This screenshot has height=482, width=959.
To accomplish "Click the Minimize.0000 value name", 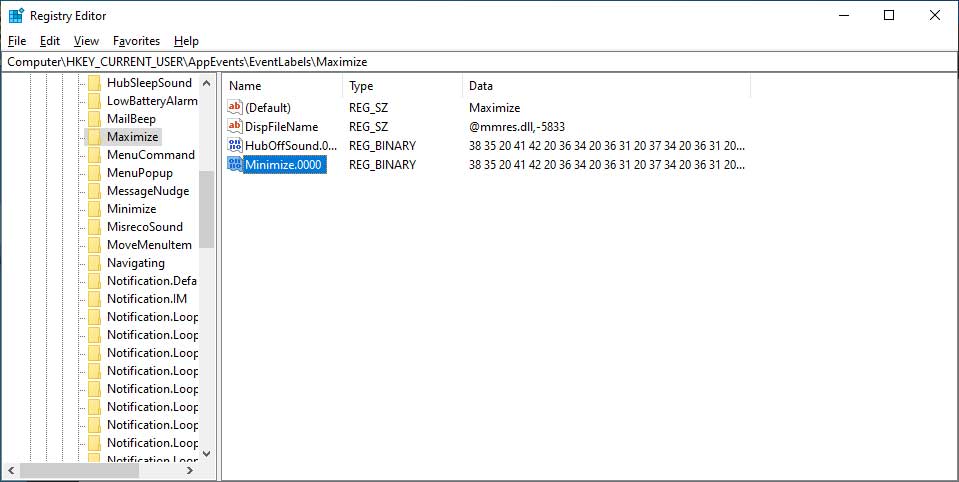I will coord(283,165).
